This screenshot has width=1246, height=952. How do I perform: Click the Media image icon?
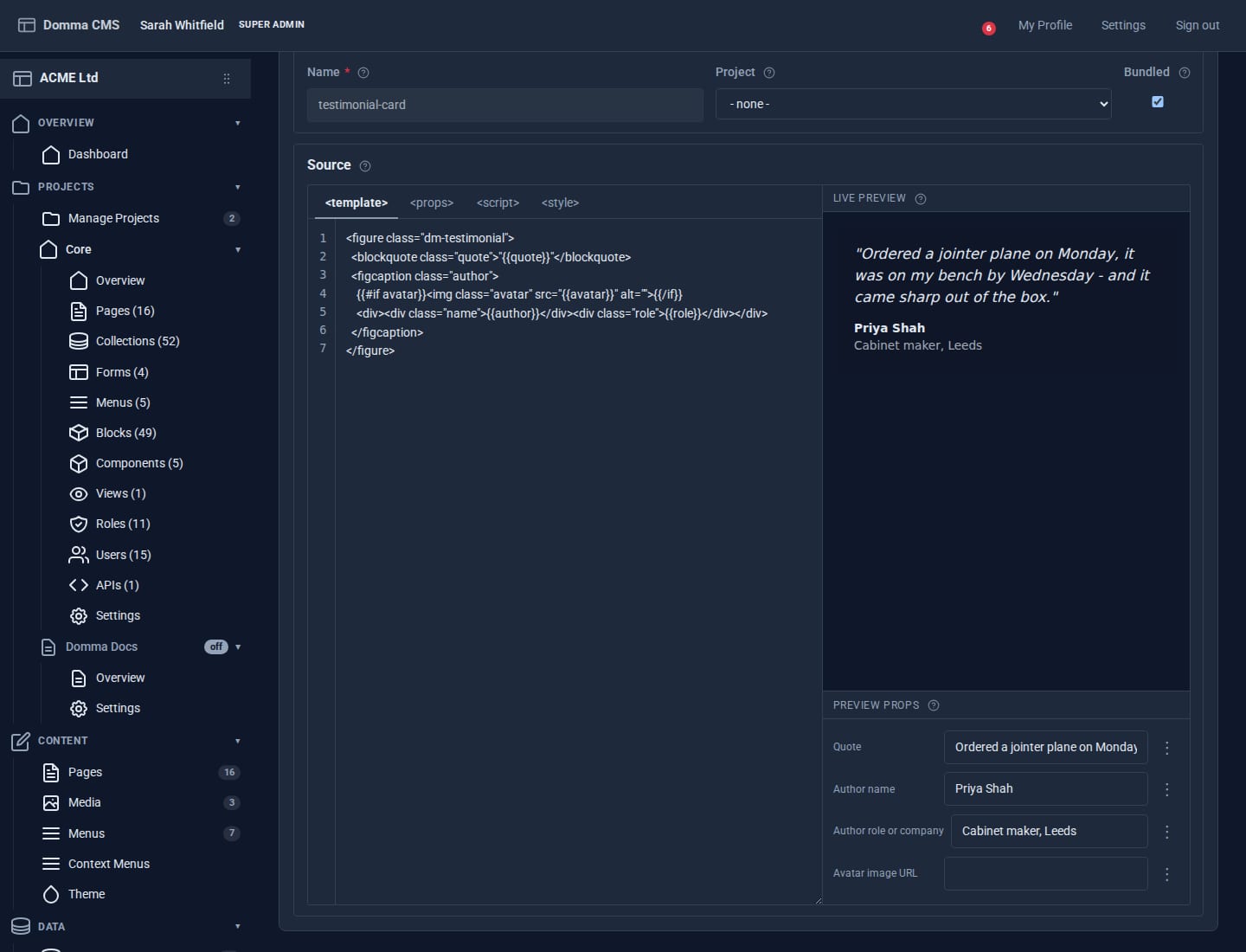pos(51,803)
